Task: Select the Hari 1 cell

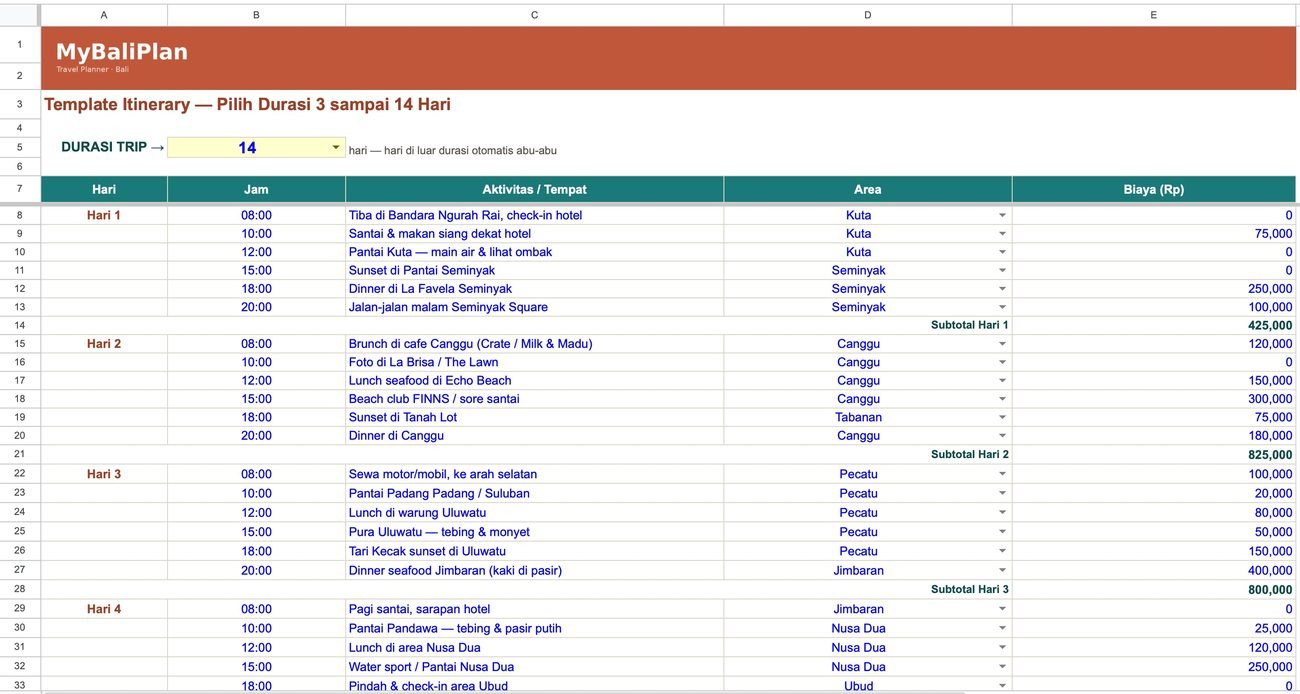Action: coord(104,215)
